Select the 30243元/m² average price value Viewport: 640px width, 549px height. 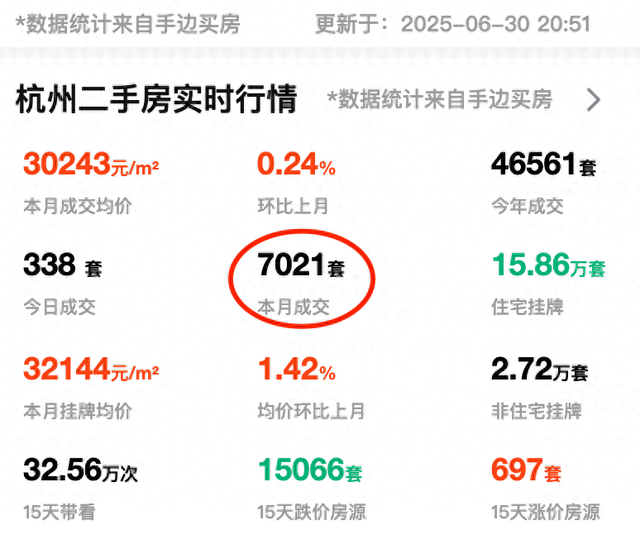pyautogui.click(x=91, y=164)
